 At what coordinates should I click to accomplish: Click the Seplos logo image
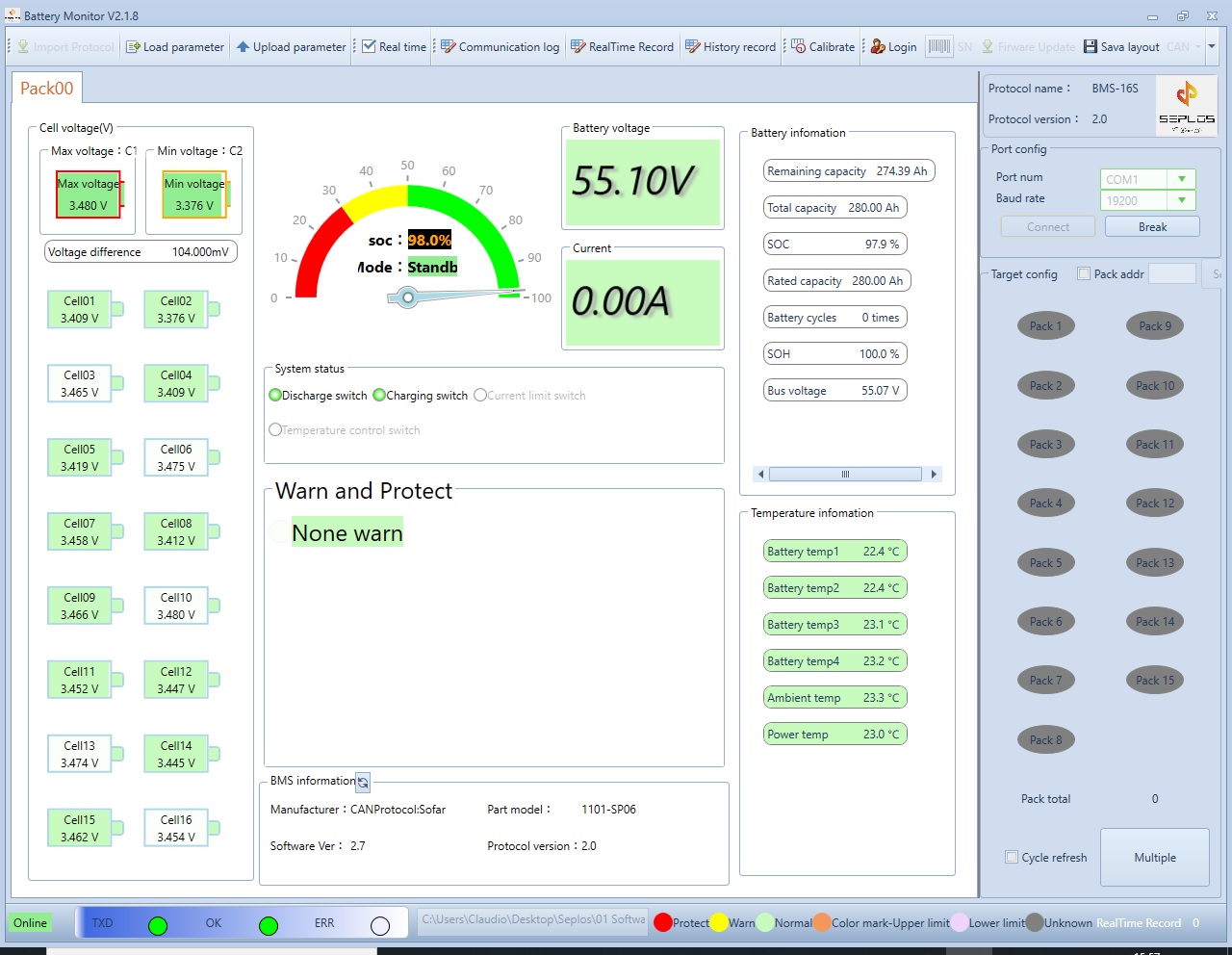click(x=1187, y=106)
